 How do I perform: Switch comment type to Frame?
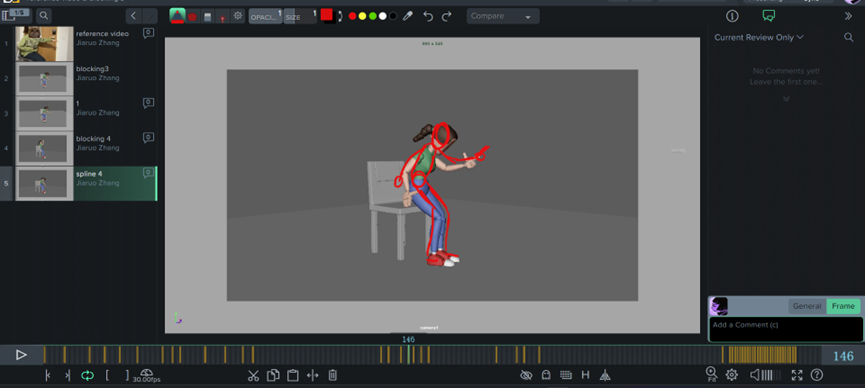pos(843,306)
